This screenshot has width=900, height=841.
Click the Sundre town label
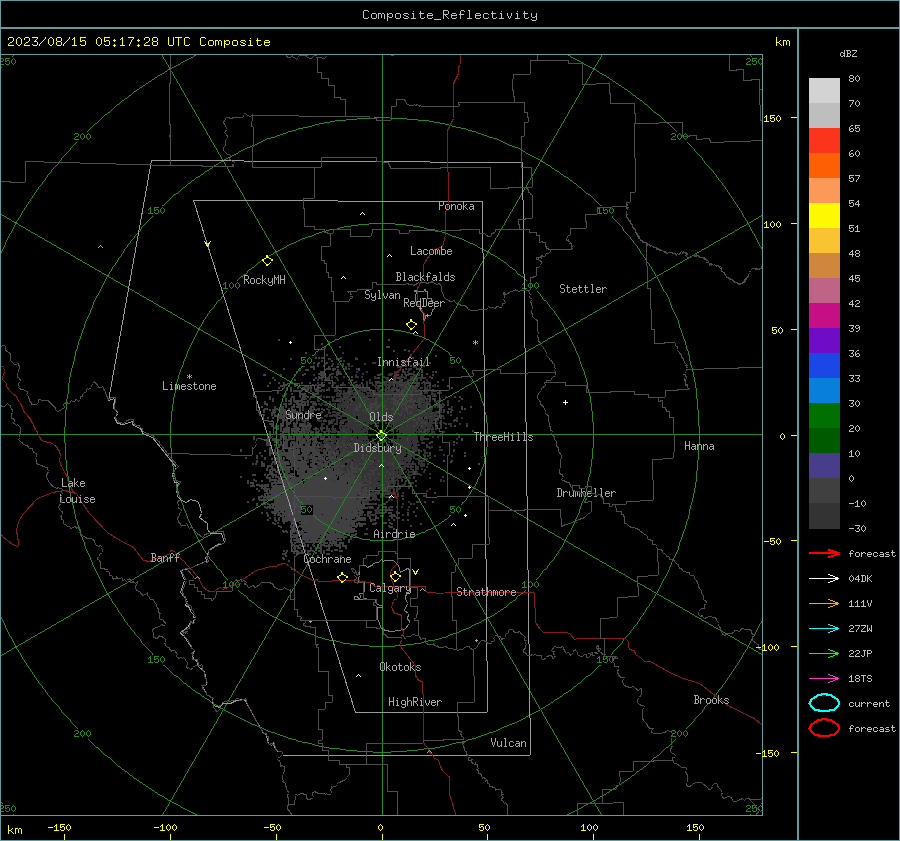tap(304, 414)
